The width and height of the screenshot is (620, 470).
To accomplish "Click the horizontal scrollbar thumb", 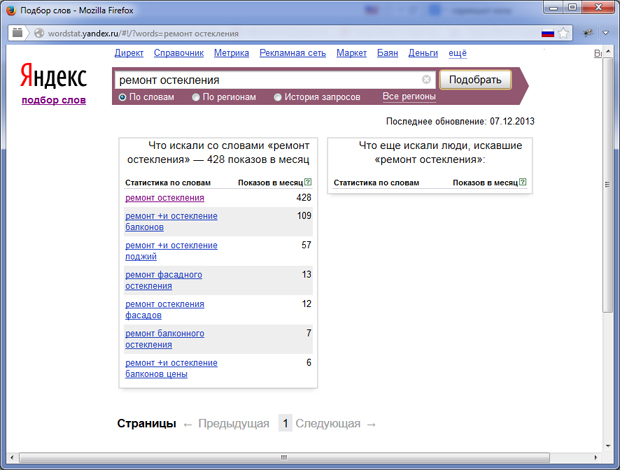I will coord(284,457).
